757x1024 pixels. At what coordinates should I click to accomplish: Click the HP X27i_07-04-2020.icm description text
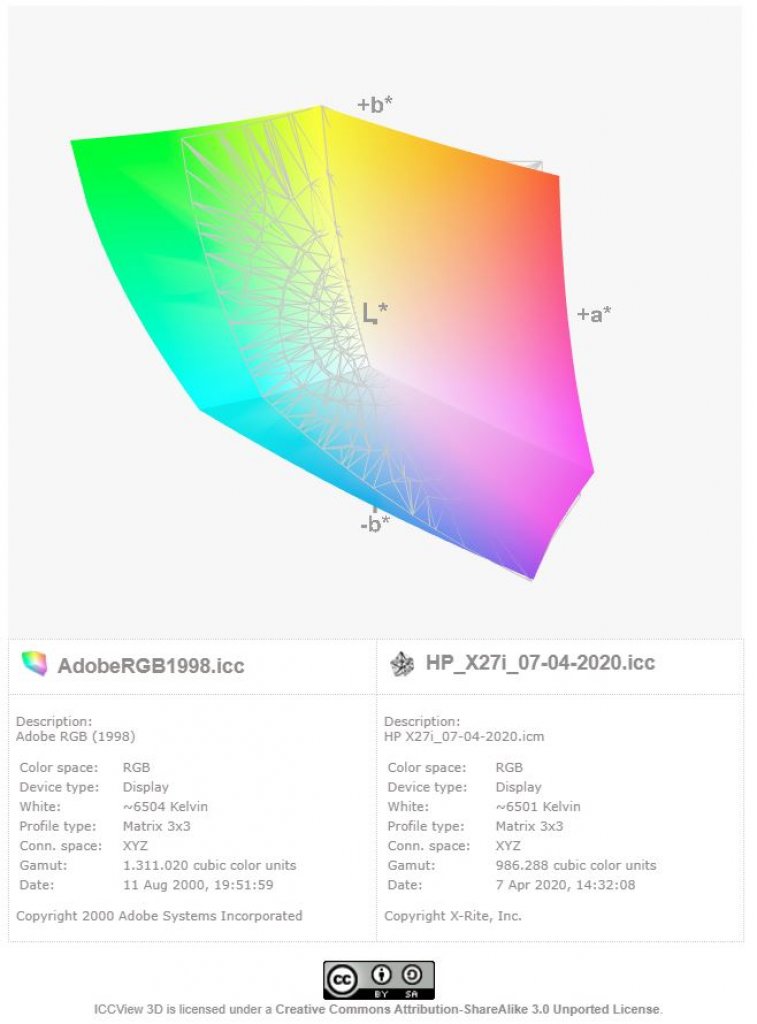[464, 737]
